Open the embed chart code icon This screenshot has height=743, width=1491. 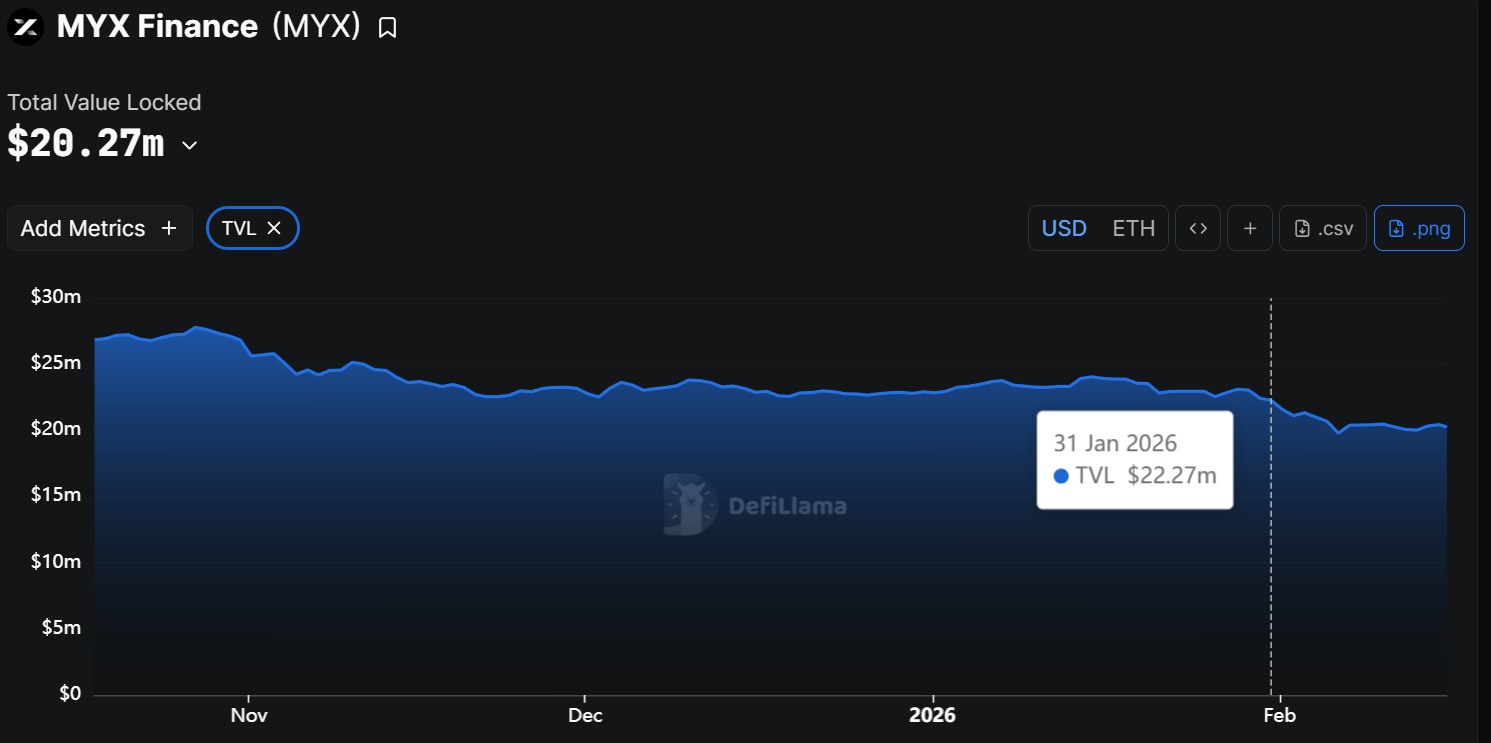[x=1198, y=228]
